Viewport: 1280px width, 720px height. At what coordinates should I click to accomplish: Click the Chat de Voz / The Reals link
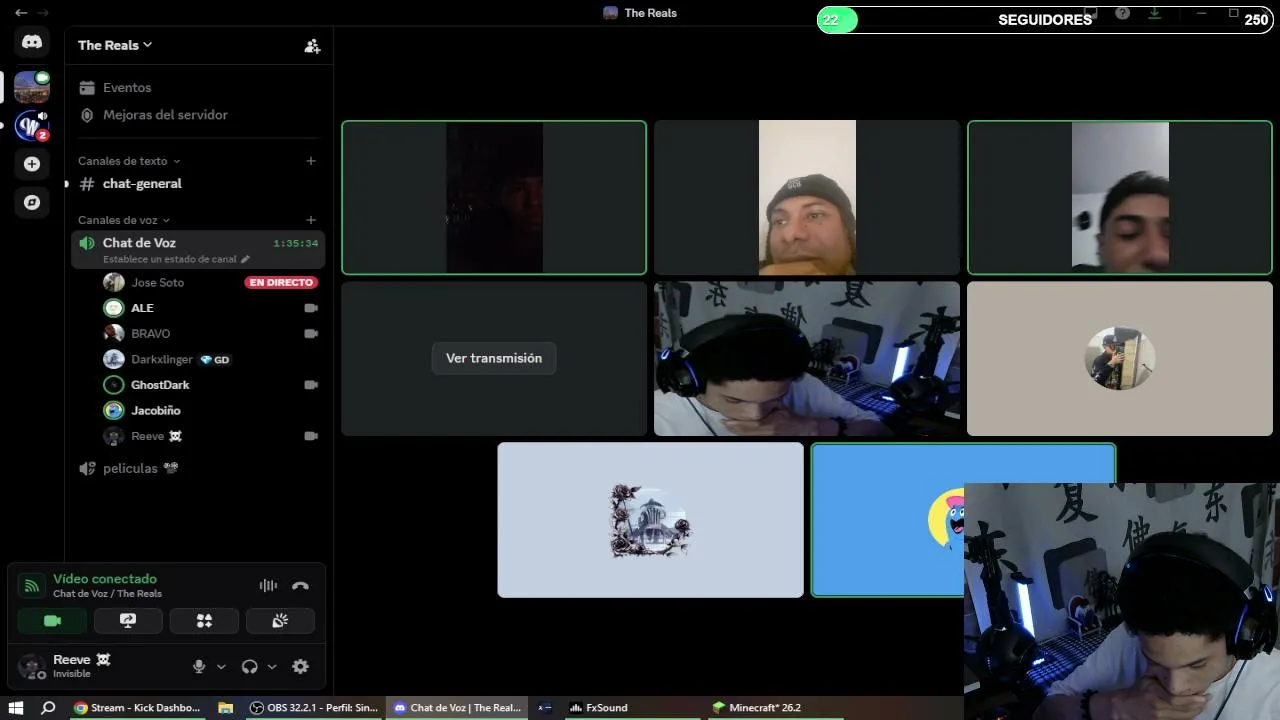(x=107, y=594)
